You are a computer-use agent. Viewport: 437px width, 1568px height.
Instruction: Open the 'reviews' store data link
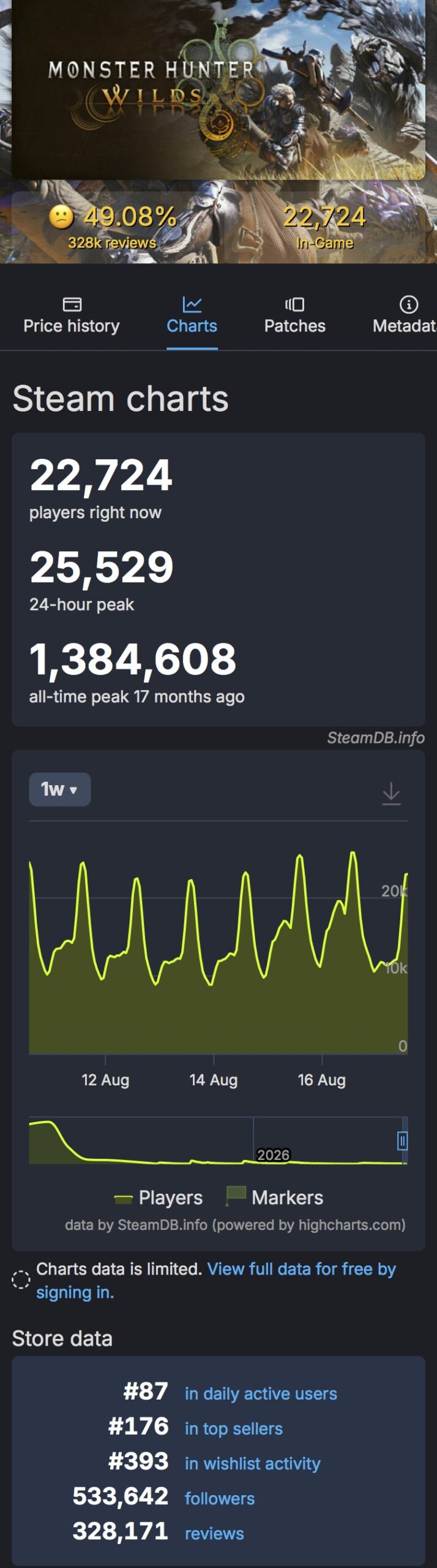click(214, 1533)
